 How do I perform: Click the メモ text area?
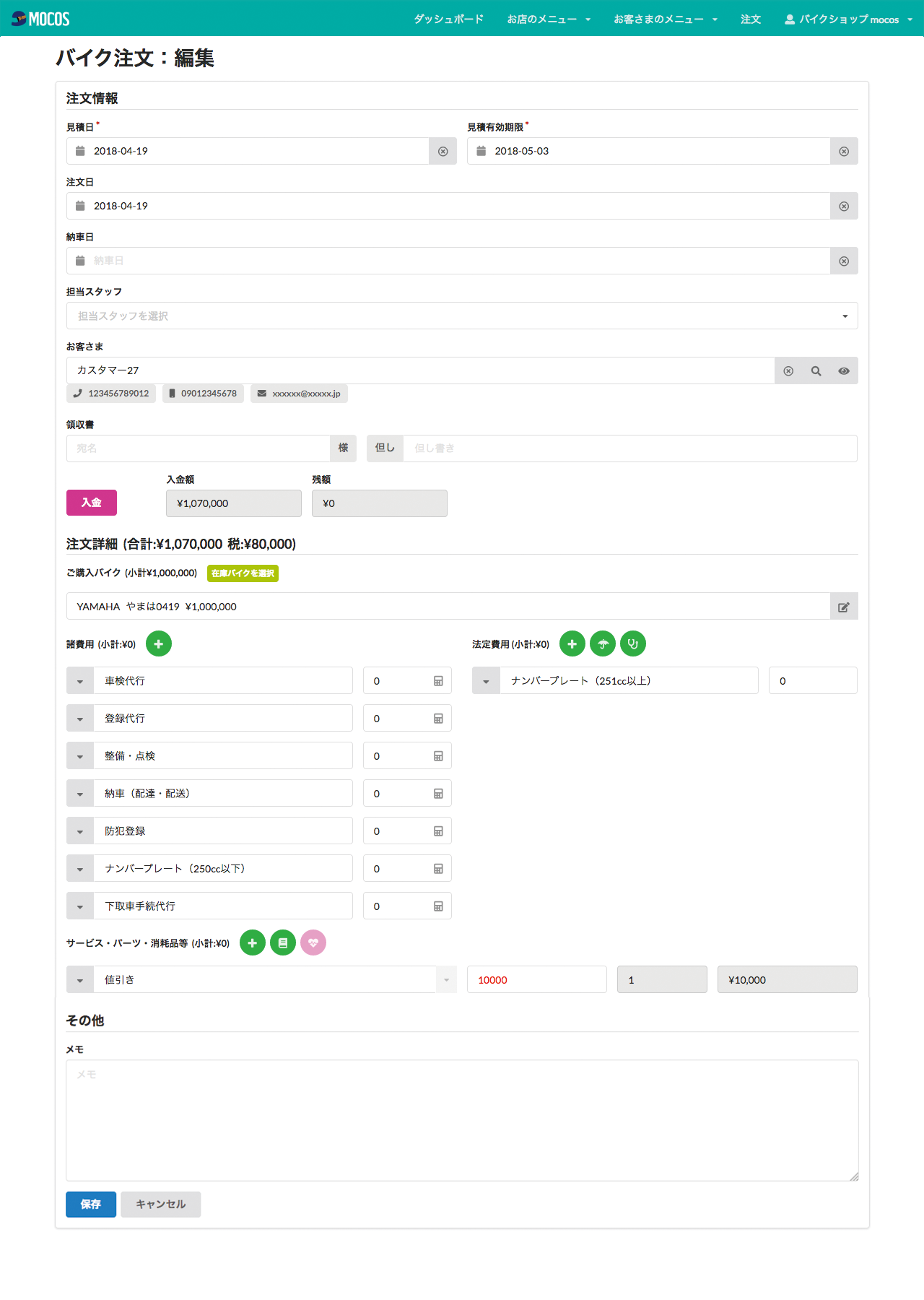click(x=462, y=1120)
